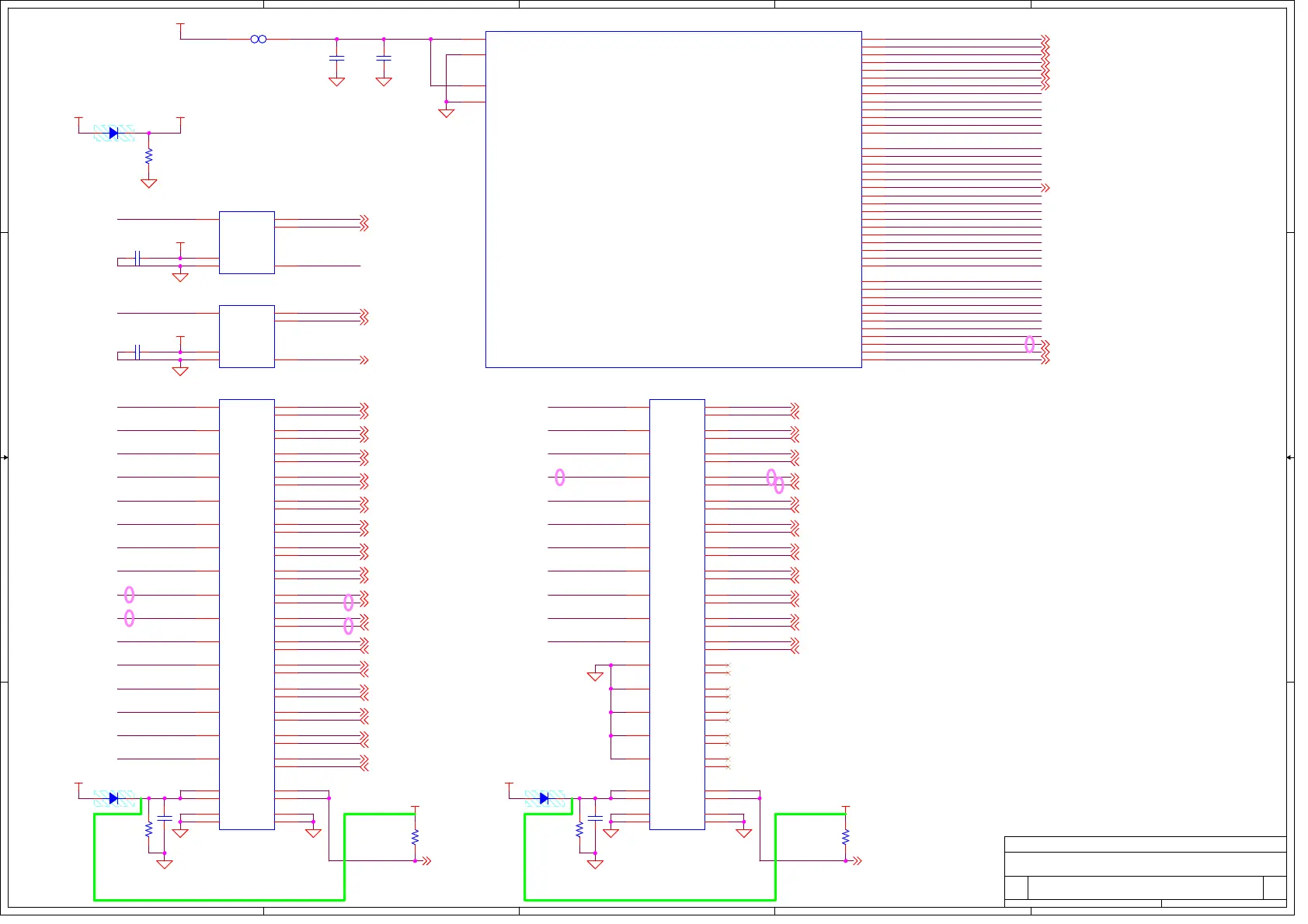Select the tall left connector component
1308x924 pixels.
pyautogui.click(x=247, y=614)
